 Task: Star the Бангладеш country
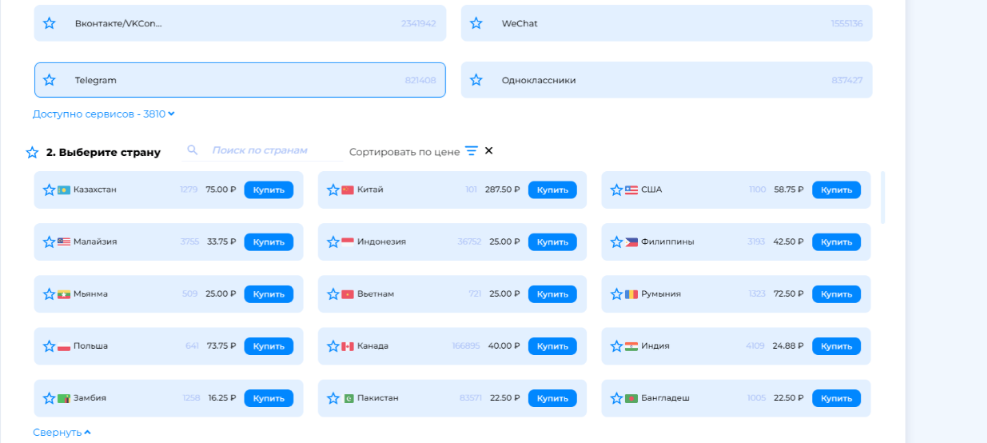617,398
